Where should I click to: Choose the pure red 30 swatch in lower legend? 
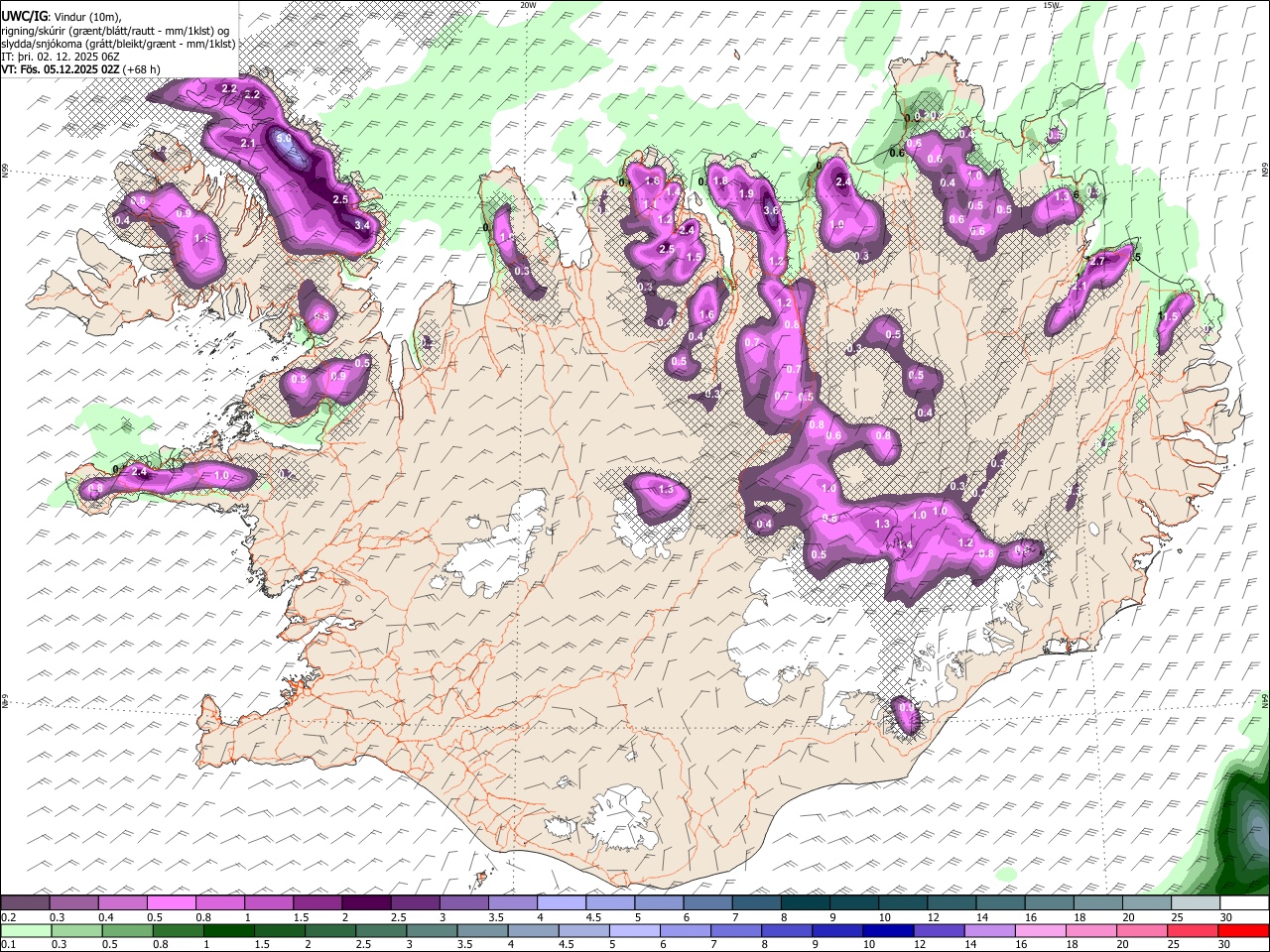coord(1243,931)
